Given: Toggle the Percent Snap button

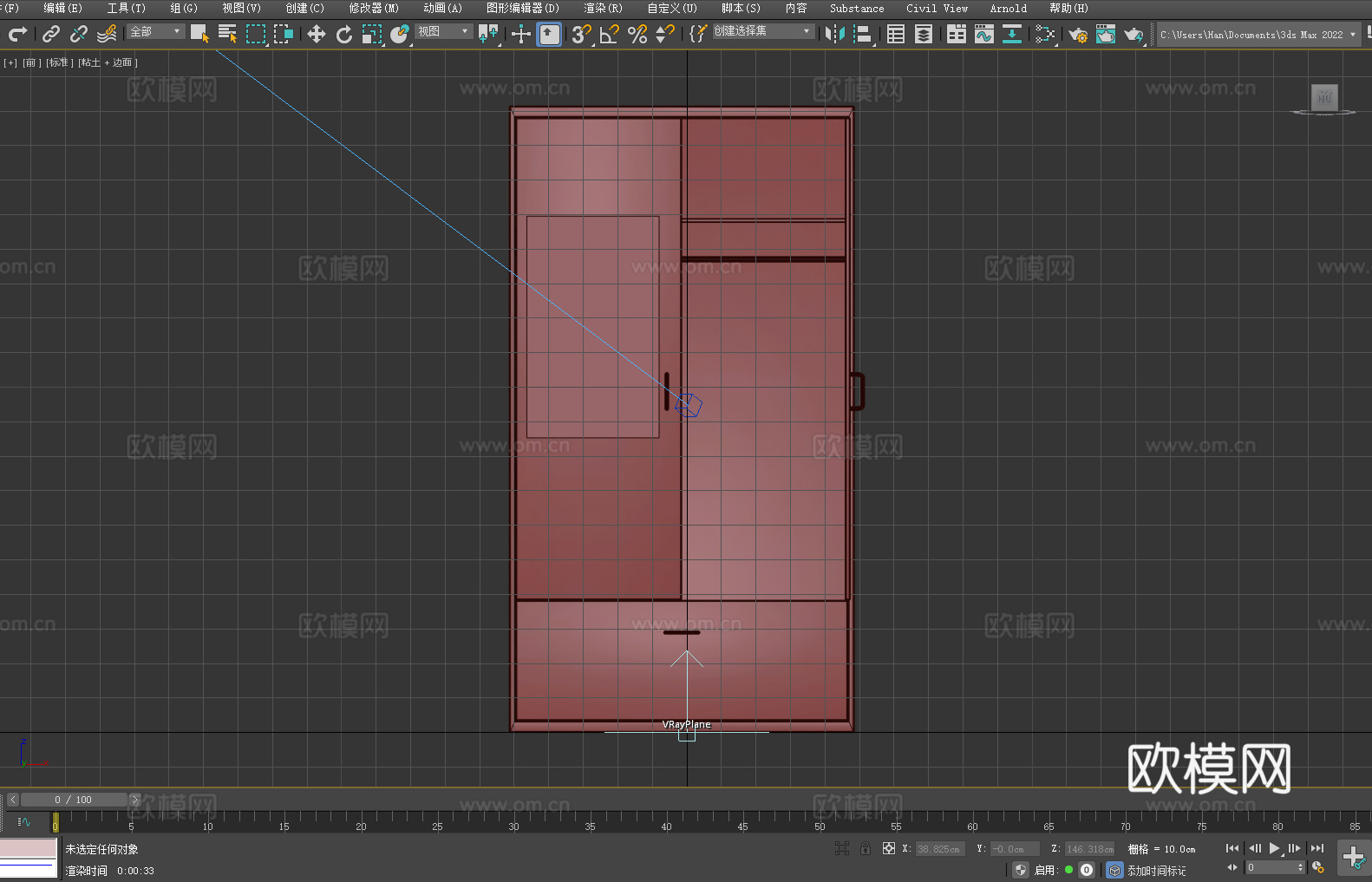Looking at the screenshot, I should tap(637, 34).
